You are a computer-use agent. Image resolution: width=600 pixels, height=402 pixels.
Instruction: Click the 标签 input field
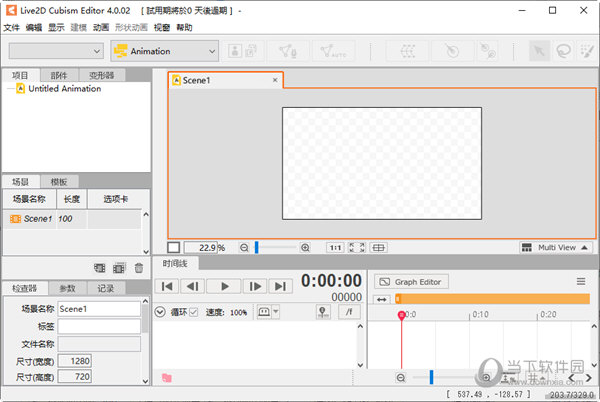click(99, 326)
